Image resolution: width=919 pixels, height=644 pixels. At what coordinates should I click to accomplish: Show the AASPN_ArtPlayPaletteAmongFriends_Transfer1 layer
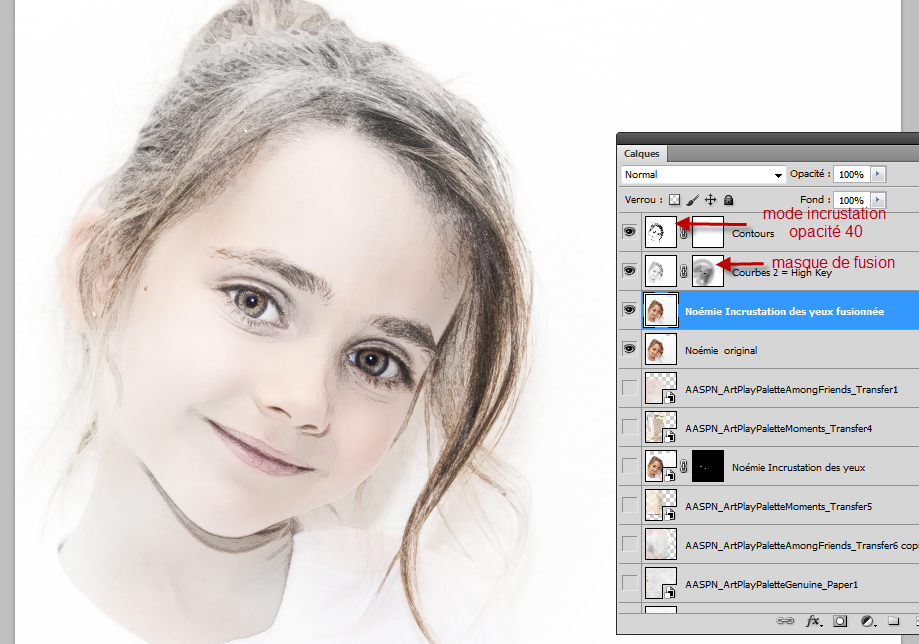click(x=631, y=388)
